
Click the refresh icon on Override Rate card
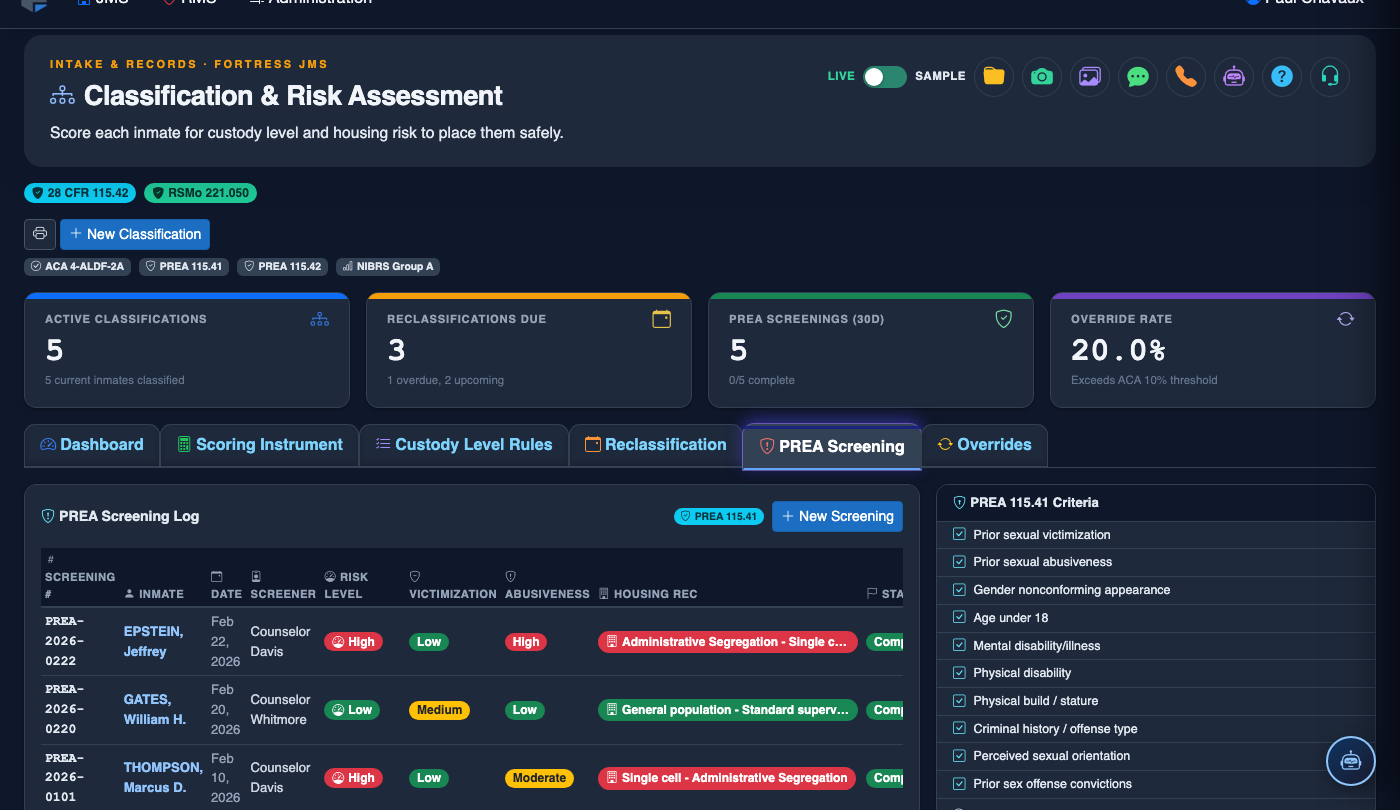click(x=1346, y=319)
